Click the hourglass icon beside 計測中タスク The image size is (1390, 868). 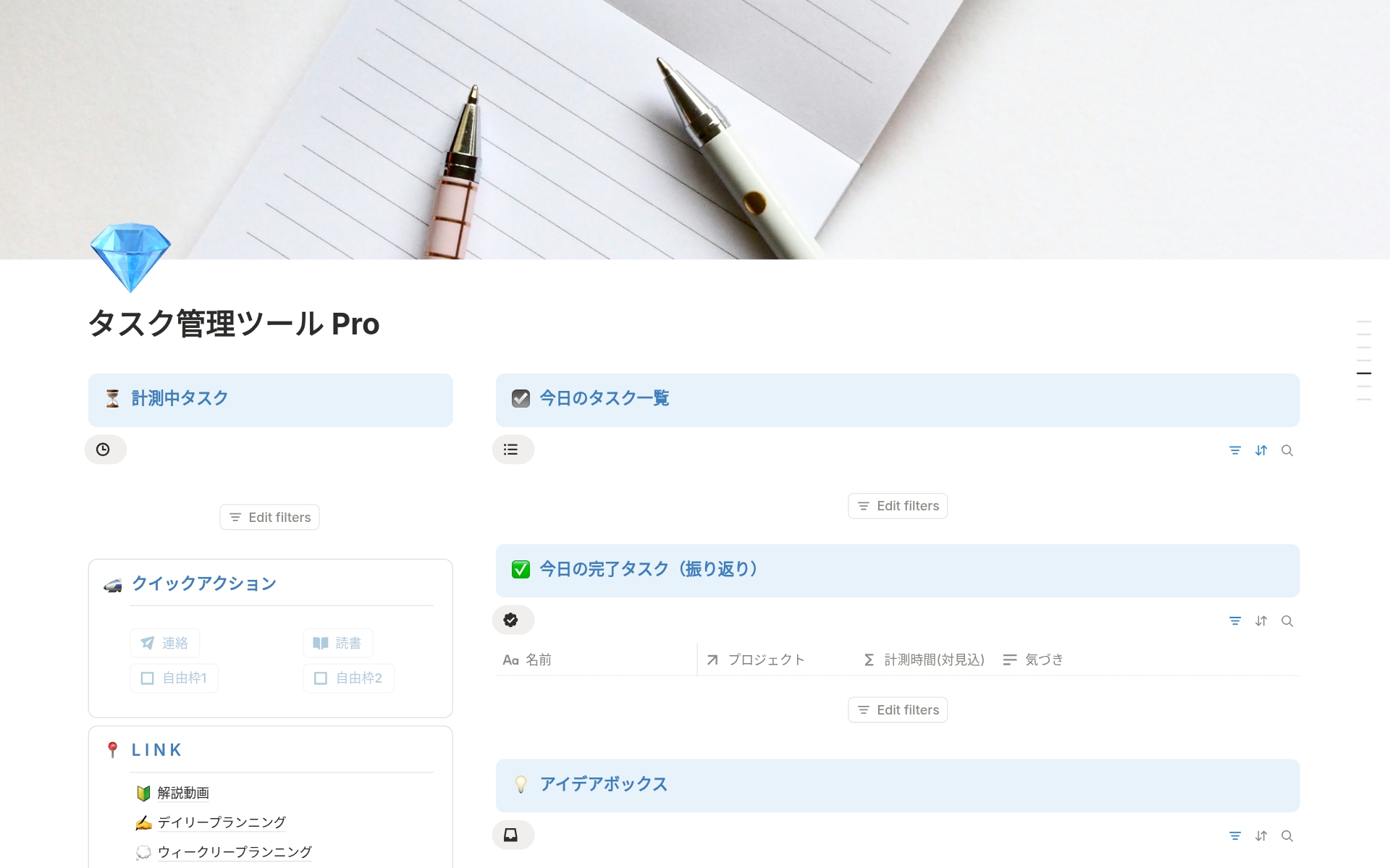(x=112, y=399)
